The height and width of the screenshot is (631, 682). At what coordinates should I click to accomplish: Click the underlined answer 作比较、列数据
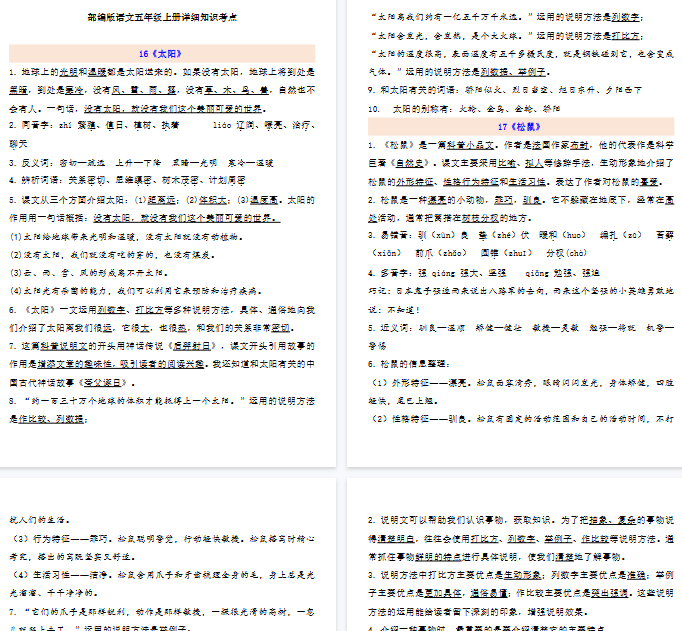[51, 419]
